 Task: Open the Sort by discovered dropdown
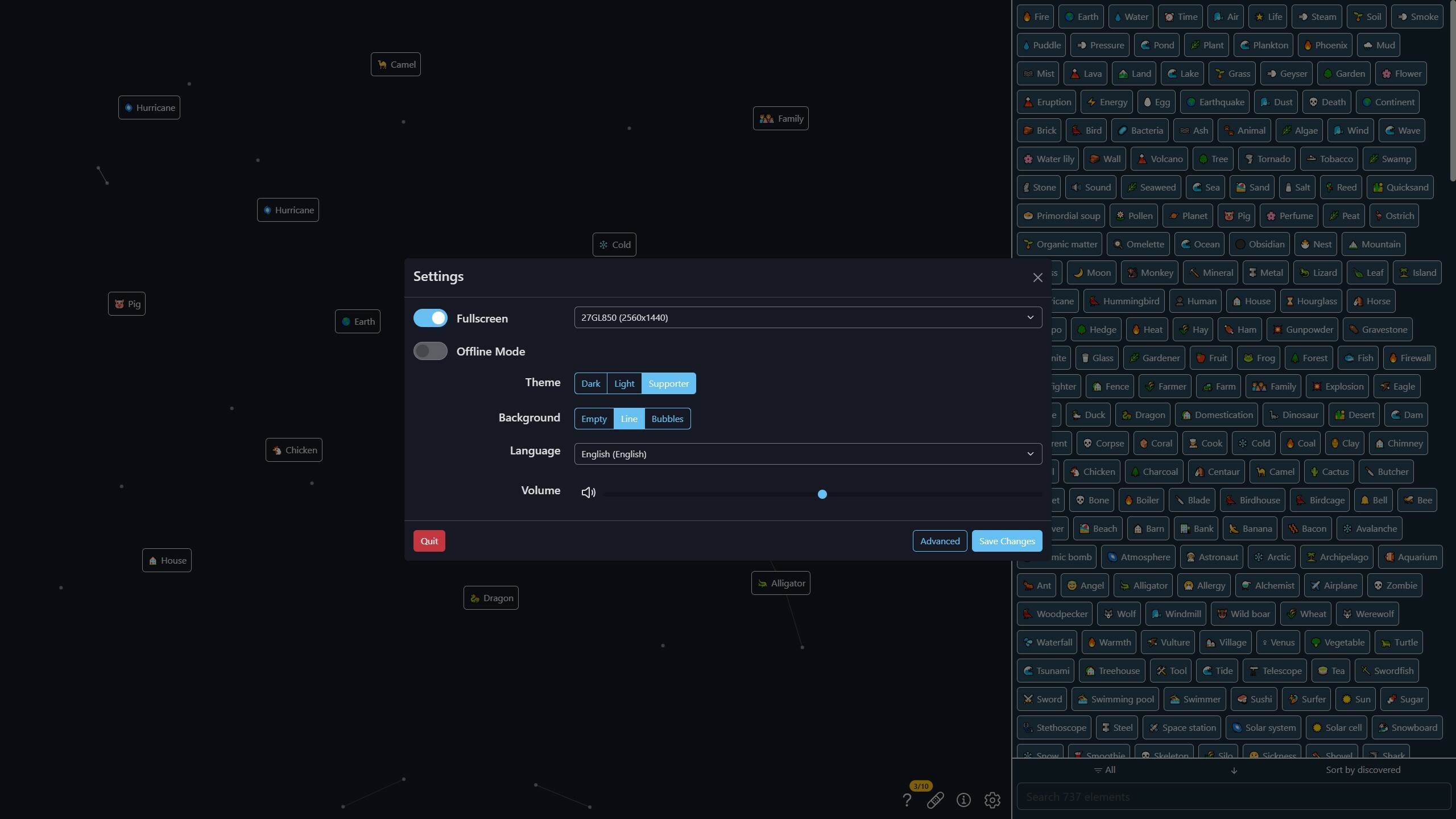coord(1363,770)
